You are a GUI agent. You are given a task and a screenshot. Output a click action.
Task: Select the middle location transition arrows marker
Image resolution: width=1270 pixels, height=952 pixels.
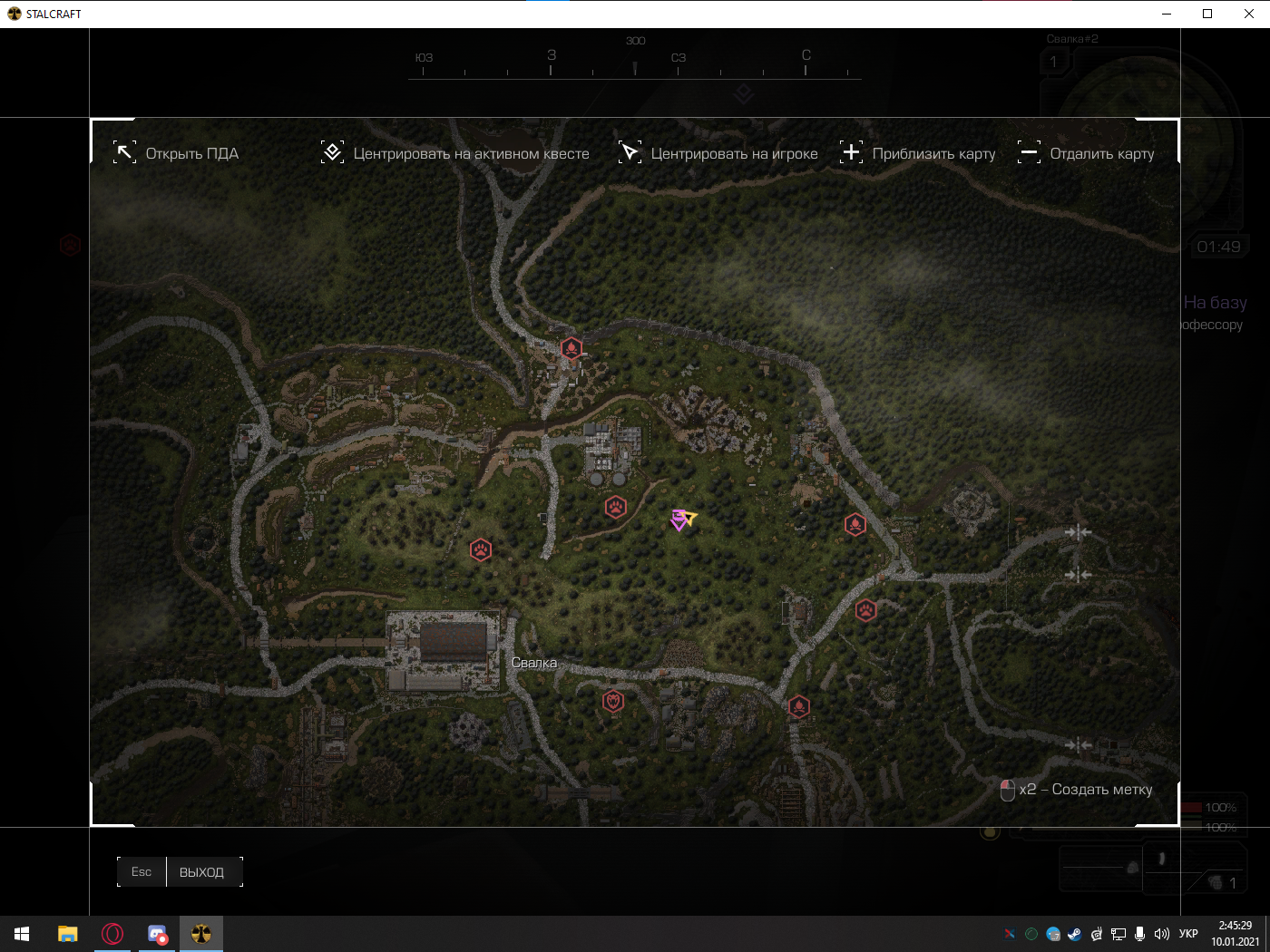click(1078, 575)
